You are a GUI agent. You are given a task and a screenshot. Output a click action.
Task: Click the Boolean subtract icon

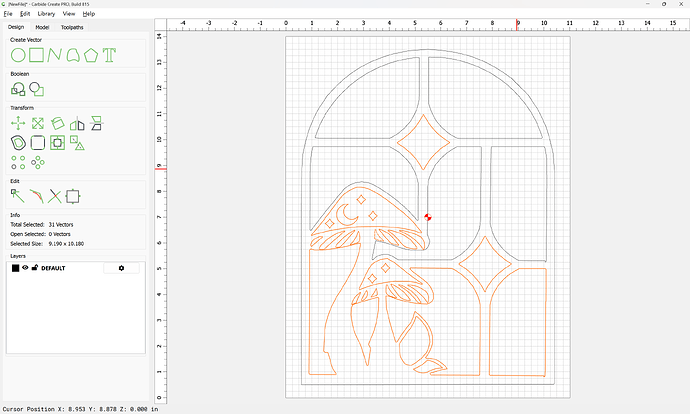37,89
